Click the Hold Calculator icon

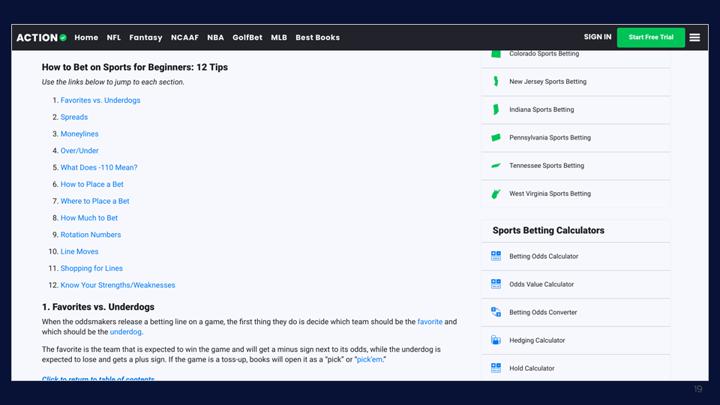pos(496,368)
